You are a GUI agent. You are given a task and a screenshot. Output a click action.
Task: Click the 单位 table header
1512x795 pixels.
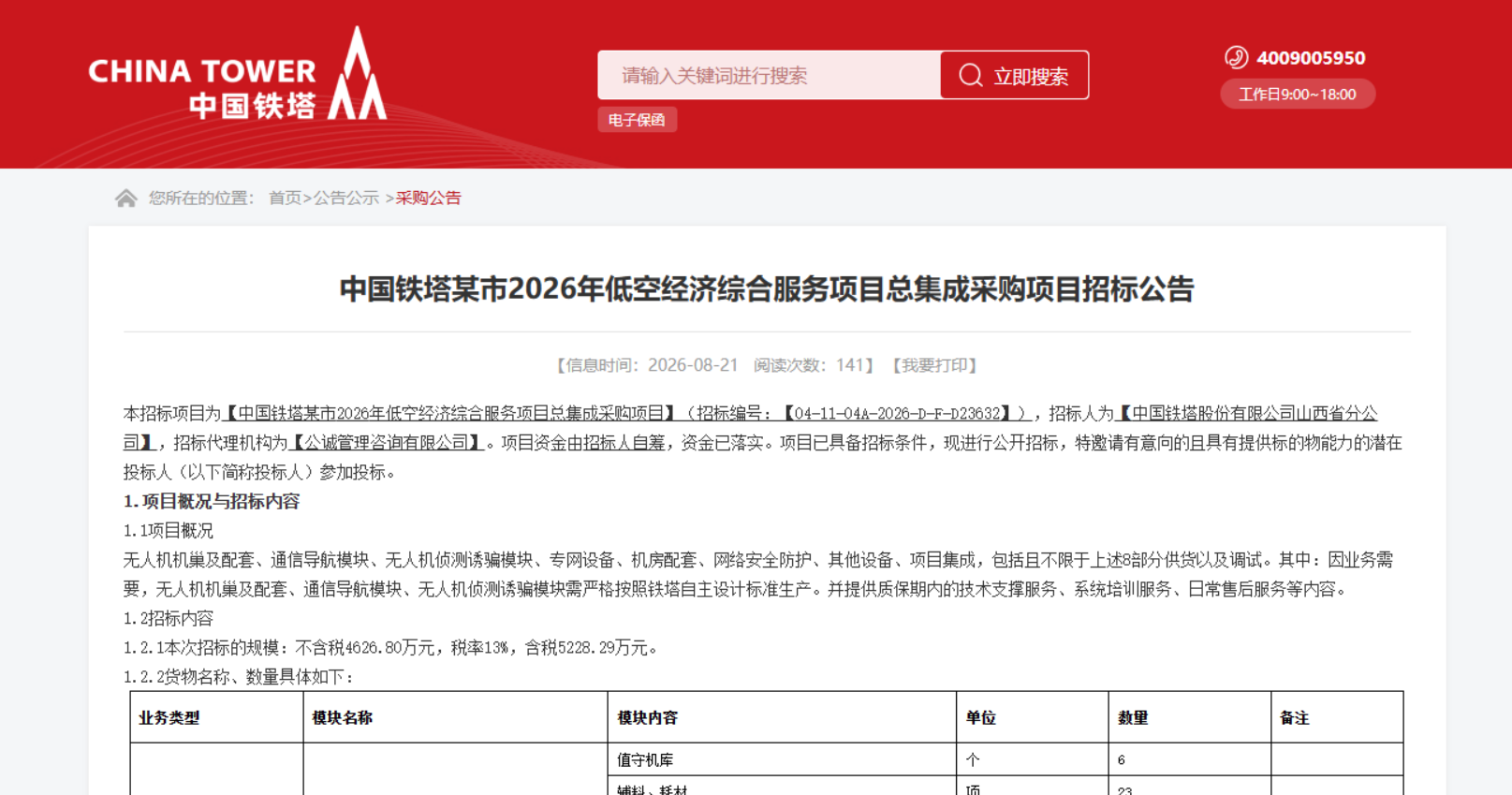(x=981, y=718)
